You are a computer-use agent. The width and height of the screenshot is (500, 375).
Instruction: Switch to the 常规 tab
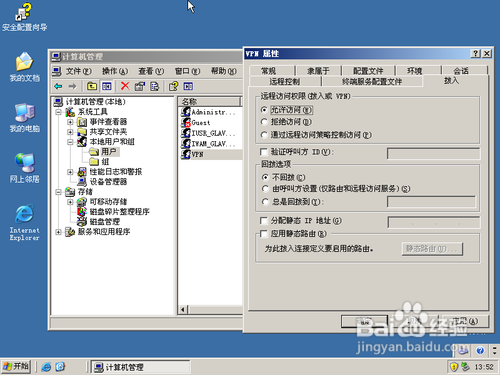(268, 71)
